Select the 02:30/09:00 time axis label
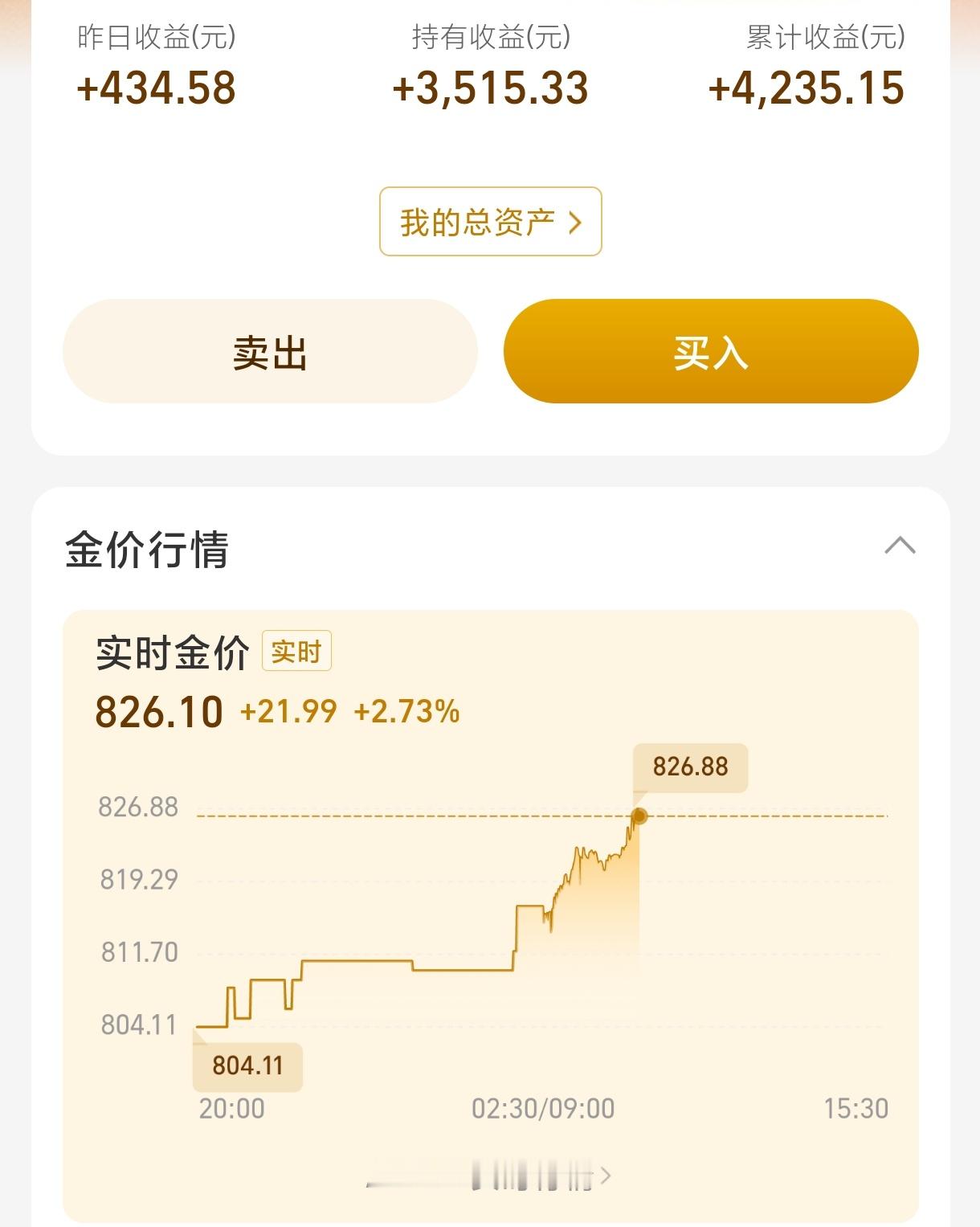This screenshot has height=1227, width=980. tap(543, 1109)
